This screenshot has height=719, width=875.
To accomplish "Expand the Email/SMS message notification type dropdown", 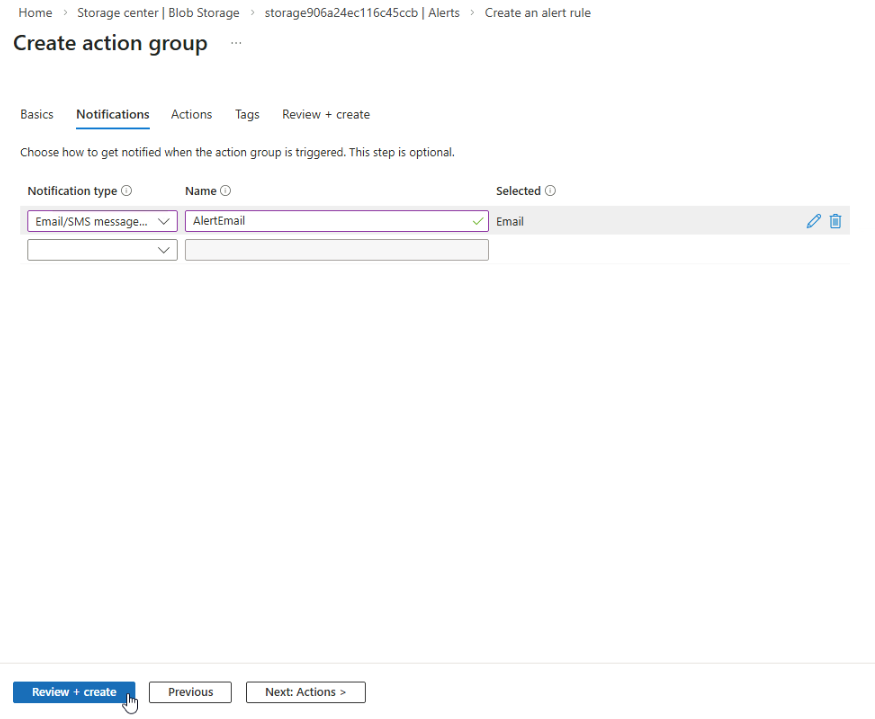I will 102,221.
